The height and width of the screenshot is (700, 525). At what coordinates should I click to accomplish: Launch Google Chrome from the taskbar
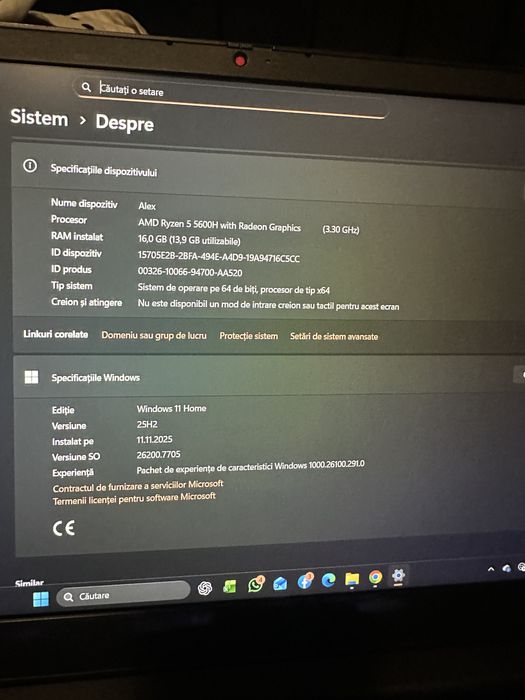pos(375,577)
